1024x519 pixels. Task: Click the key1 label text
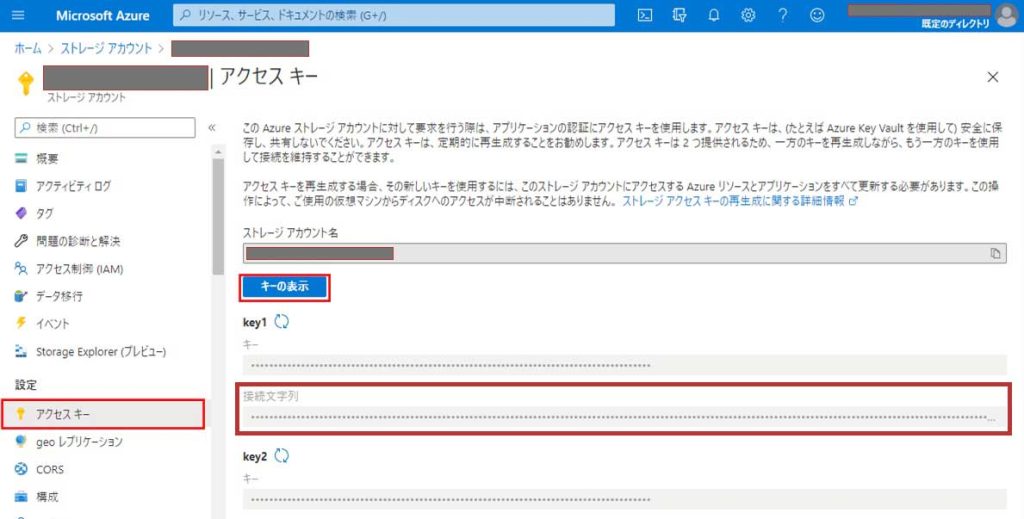click(x=255, y=322)
